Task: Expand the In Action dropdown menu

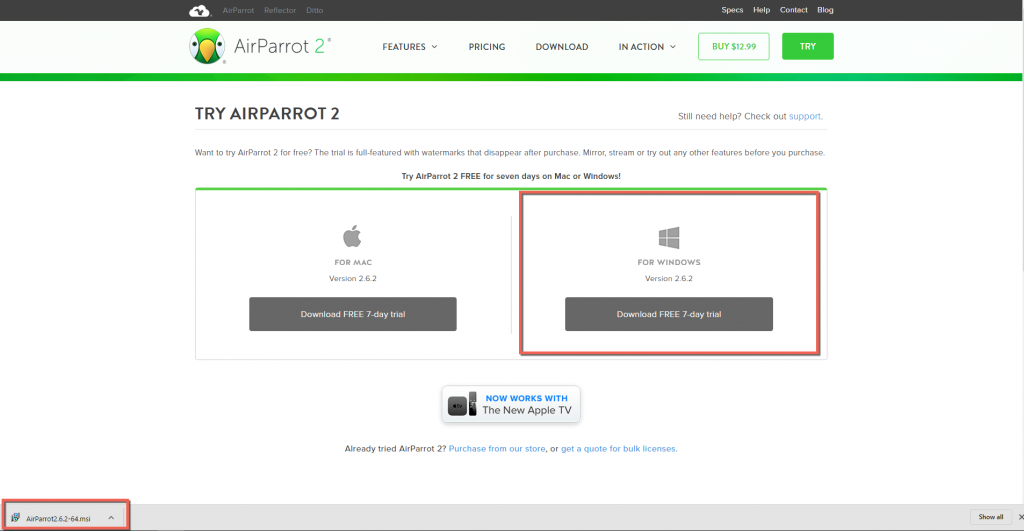Action: point(647,47)
